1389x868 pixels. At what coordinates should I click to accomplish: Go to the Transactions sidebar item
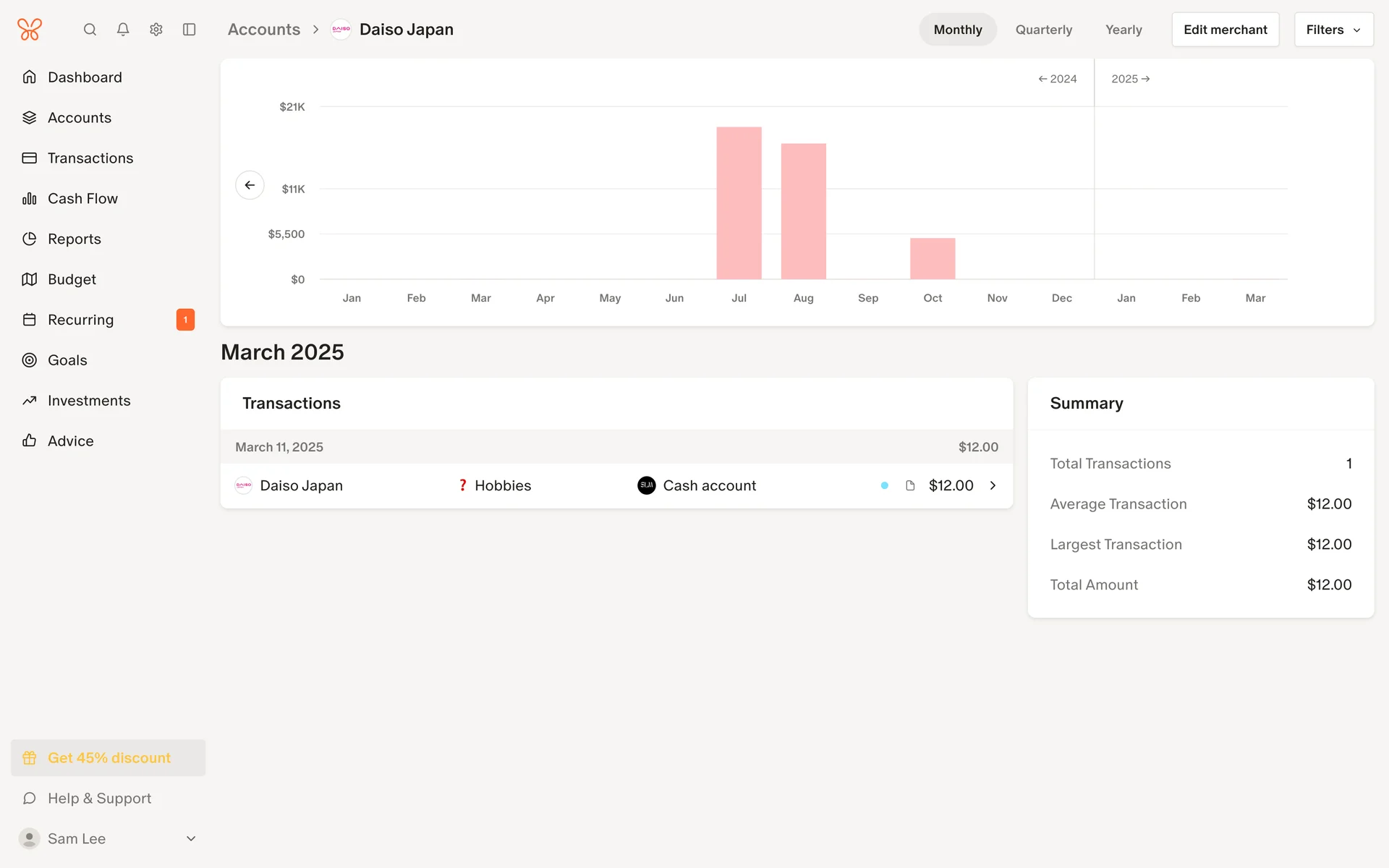tap(90, 158)
